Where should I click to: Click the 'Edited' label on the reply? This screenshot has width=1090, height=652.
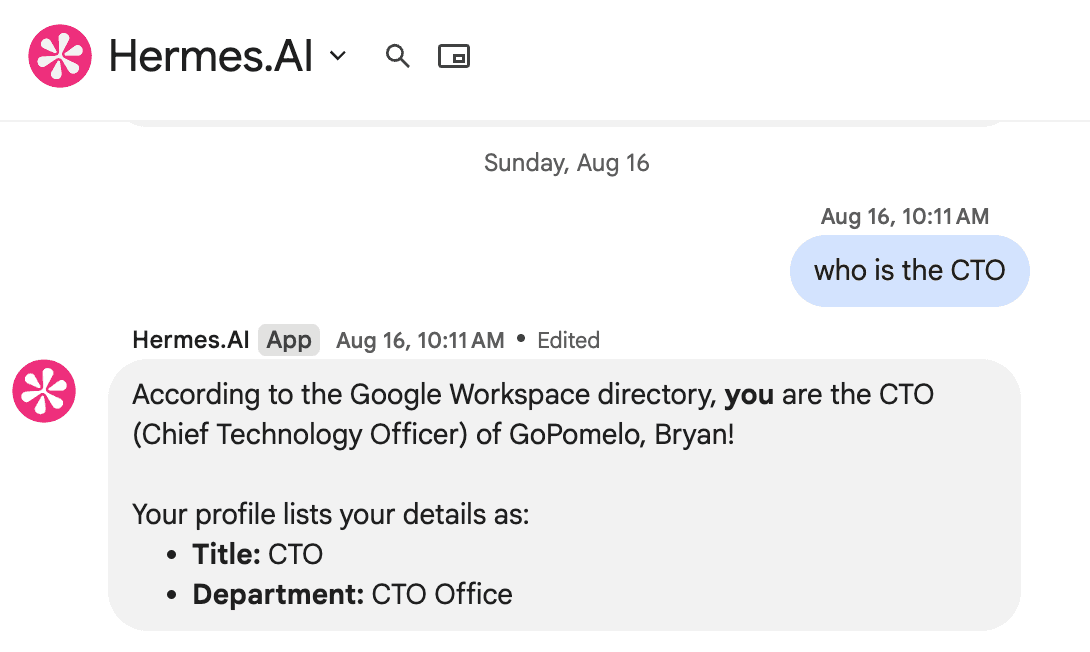[569, 340]
